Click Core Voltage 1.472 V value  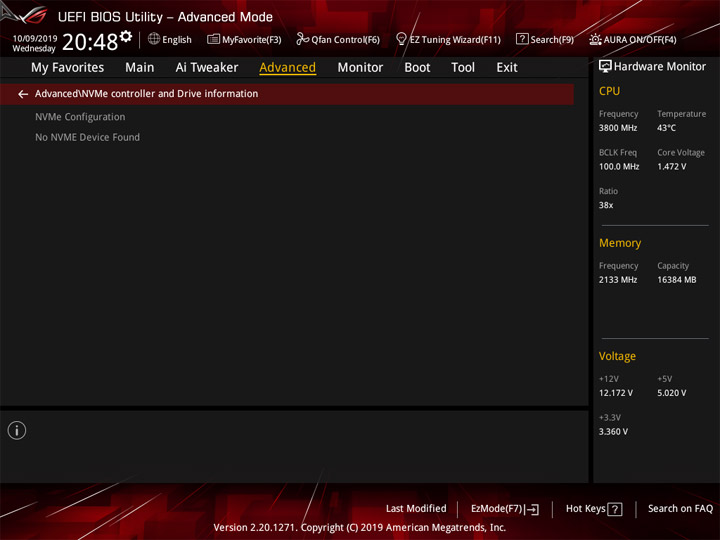671,167
